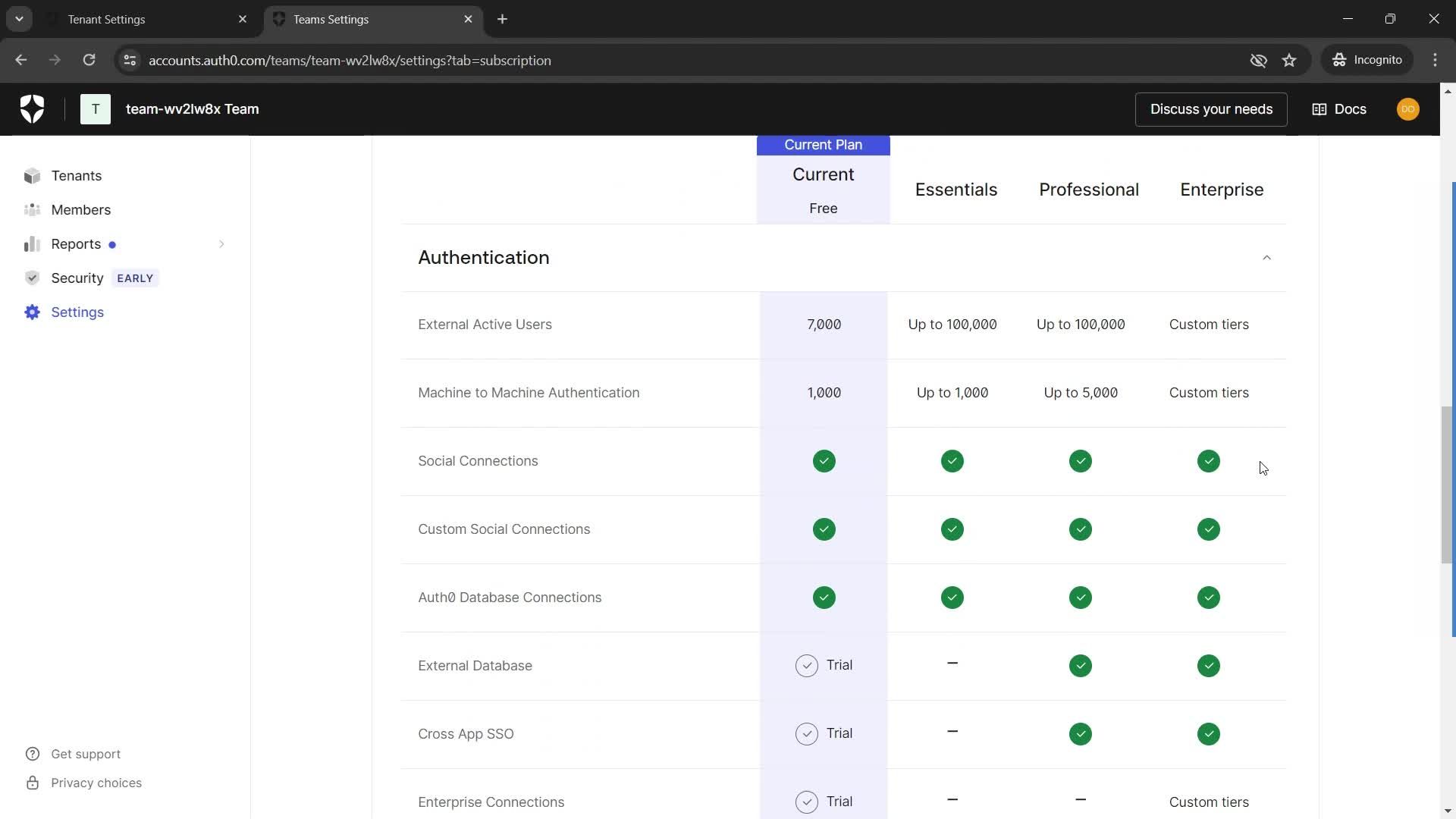Click External Active Users row label
Image resolution: width=1456 pixels, height=819 pixels.
point(485,325)
